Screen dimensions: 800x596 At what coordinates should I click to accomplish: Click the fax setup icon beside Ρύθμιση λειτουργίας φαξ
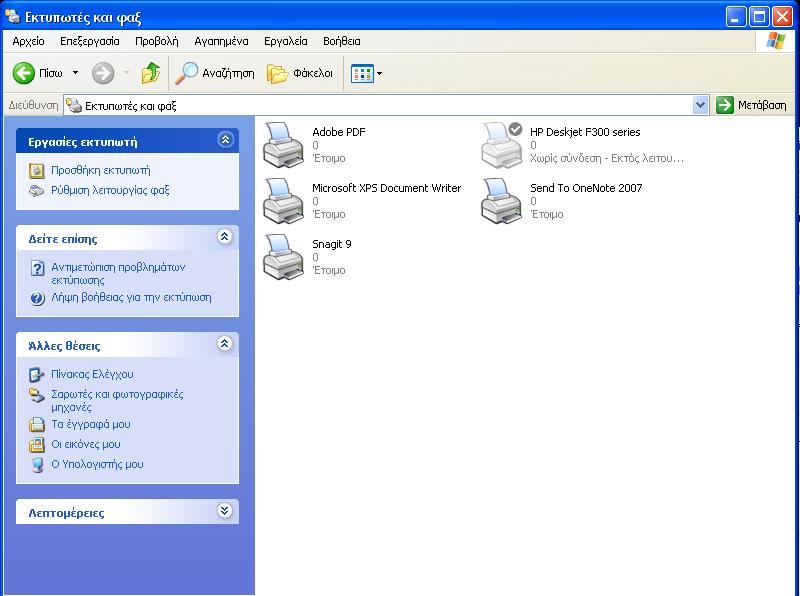point(36,191)
